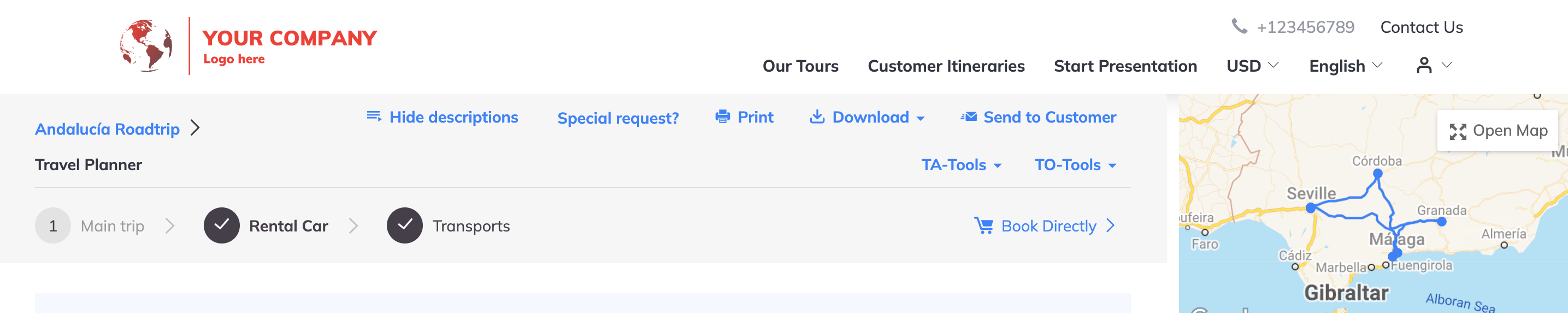Click the shopping cart icon for Book Directly
Viewport: 1568px width, 313px height.
(x=983, y=226)
